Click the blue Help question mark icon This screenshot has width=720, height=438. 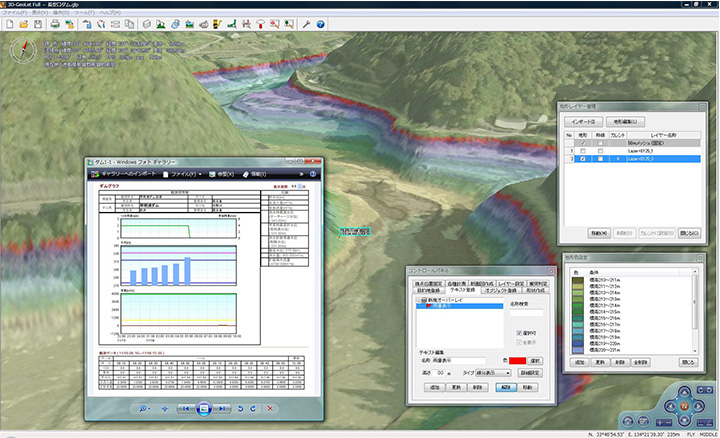point(321,22)
